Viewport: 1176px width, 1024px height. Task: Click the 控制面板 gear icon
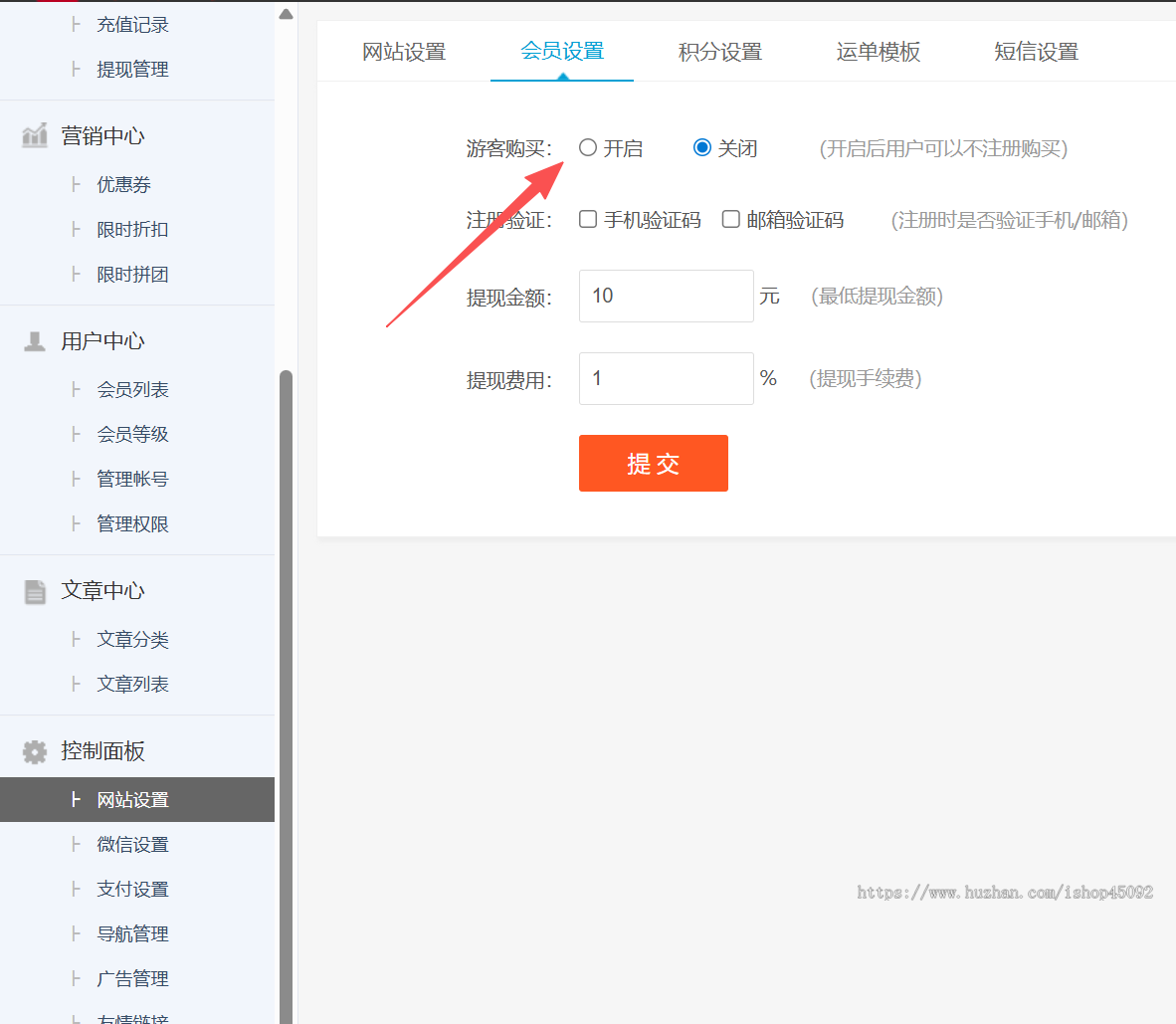(35, 751)
